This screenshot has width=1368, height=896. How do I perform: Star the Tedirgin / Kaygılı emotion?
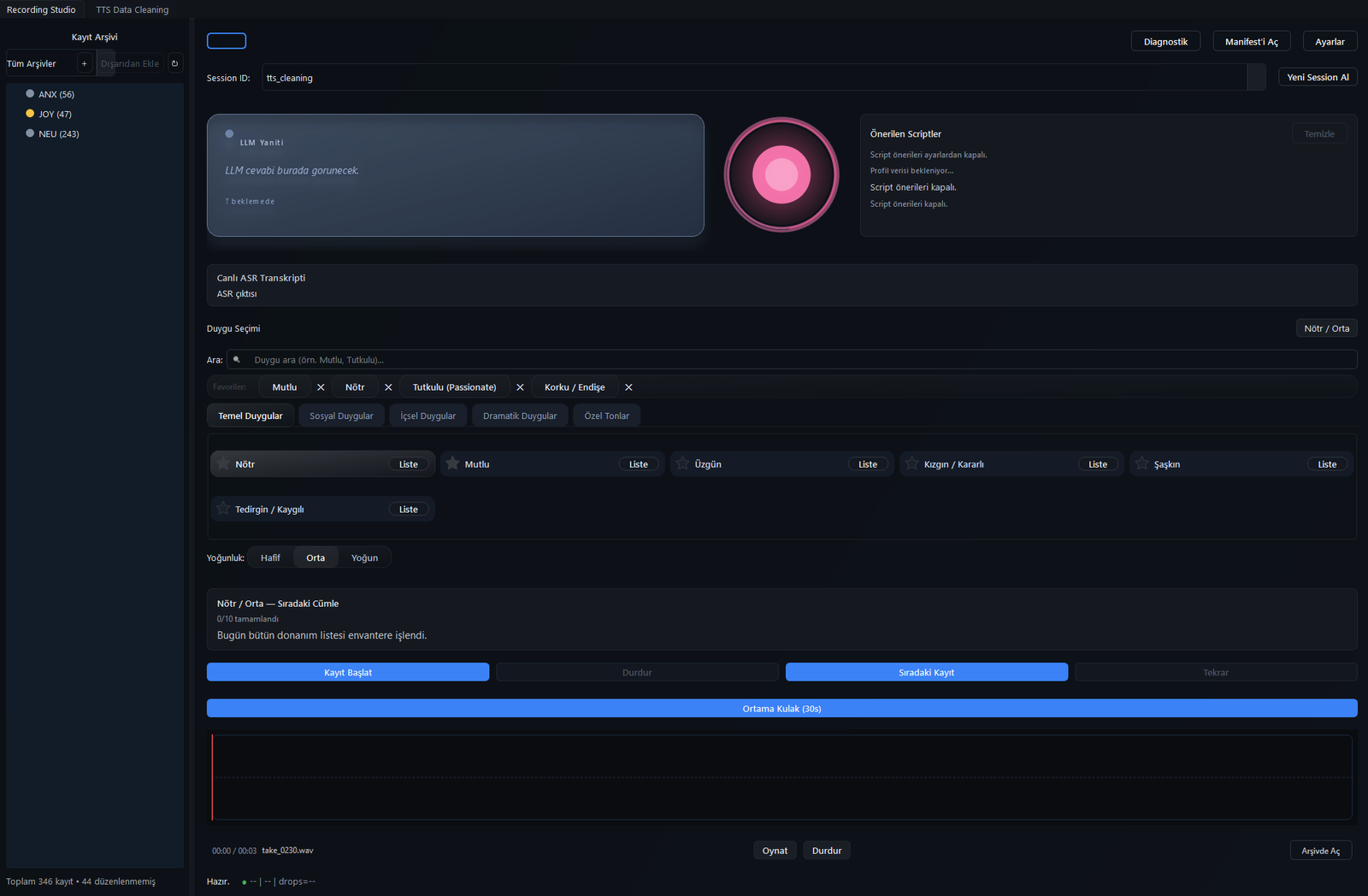(x=223, y=509)
